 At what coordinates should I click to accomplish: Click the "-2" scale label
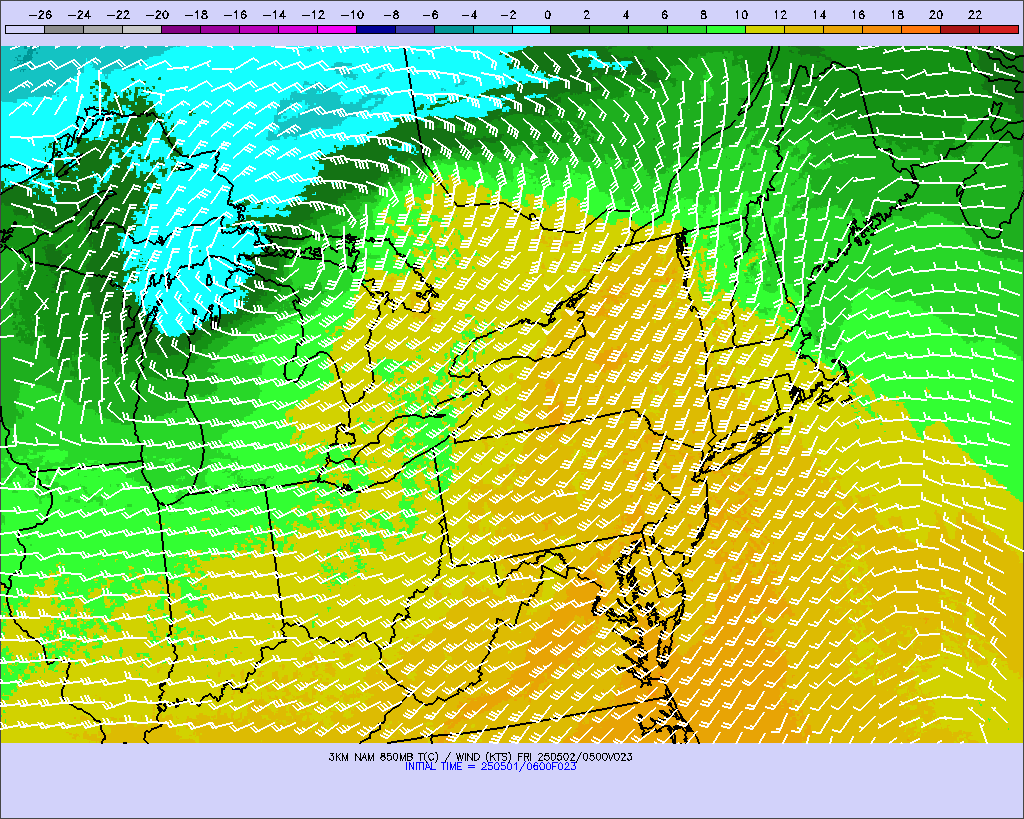pos(508,15)
